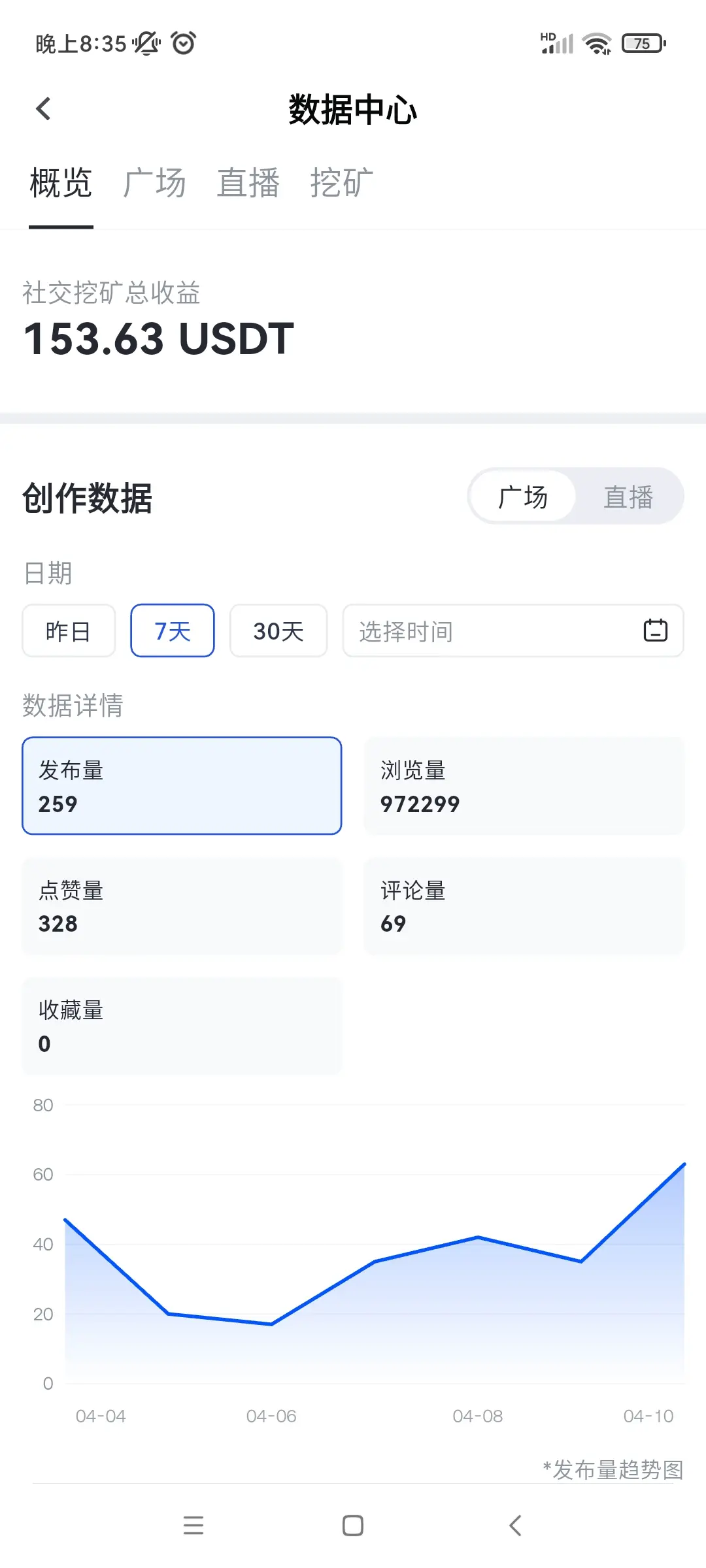Select the 点赞量 metric card
The height and width of the screenshot is (1568, 706).
(182, 906)
